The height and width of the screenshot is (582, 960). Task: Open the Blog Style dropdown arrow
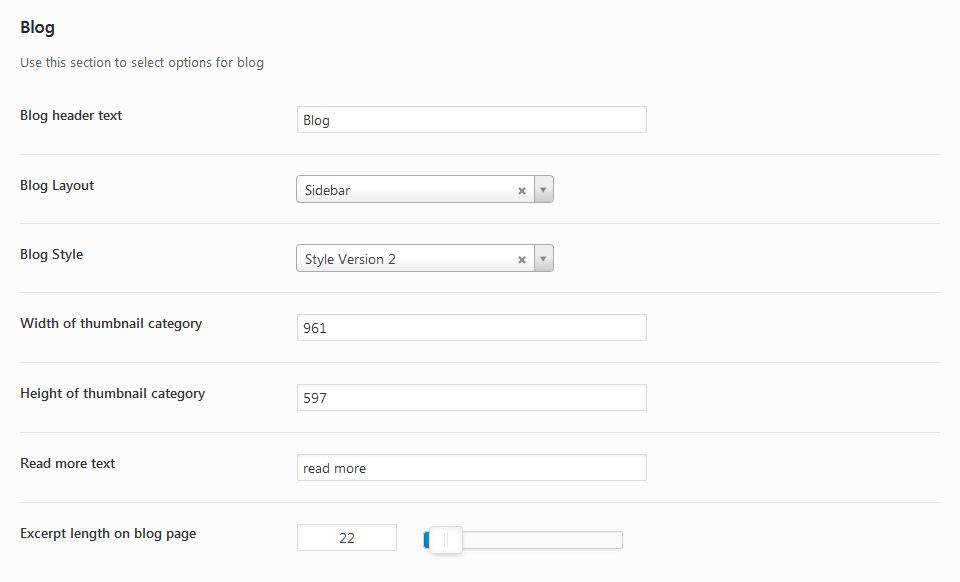tap(544, 259)
